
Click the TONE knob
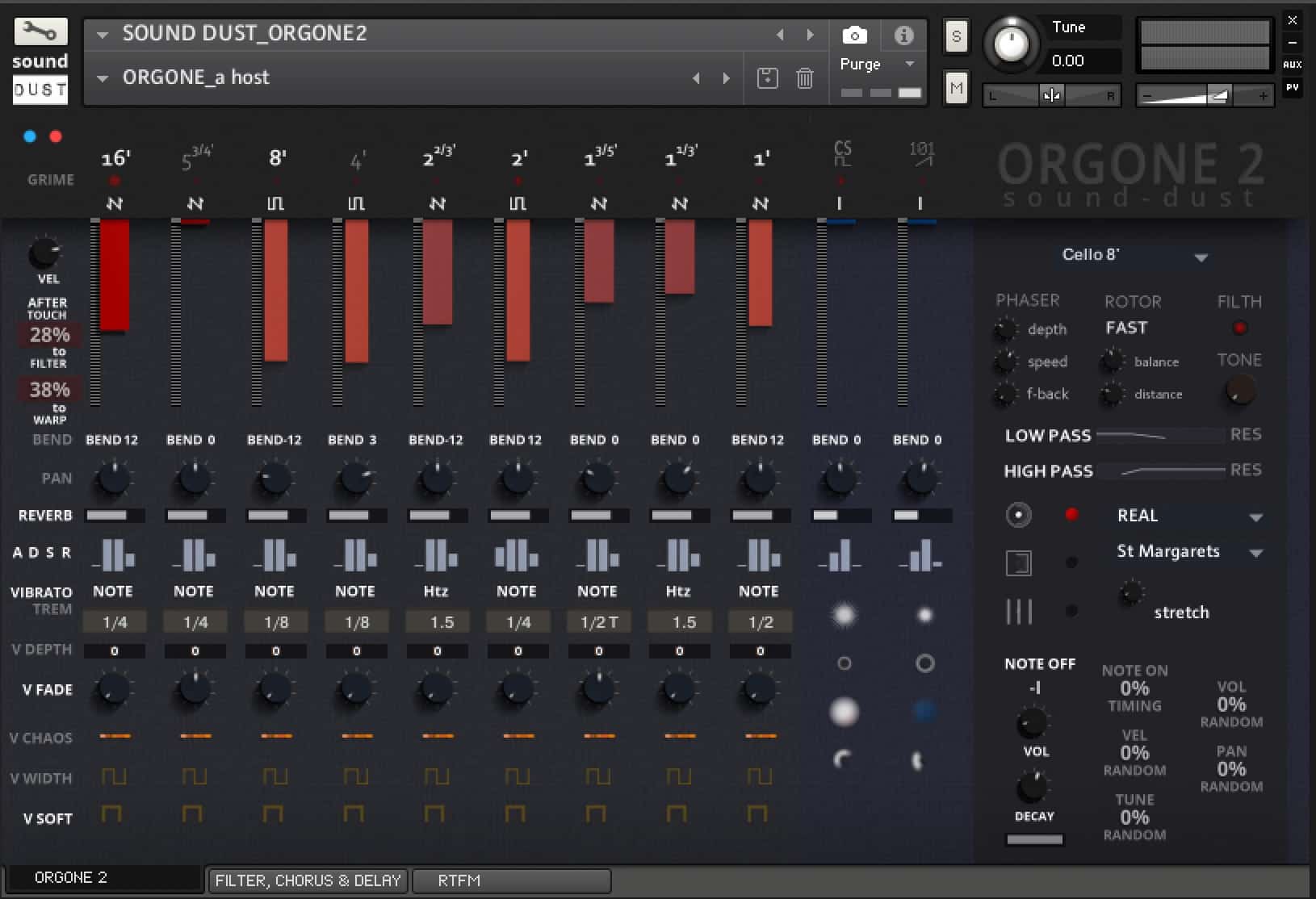(x=1240, y=391)
